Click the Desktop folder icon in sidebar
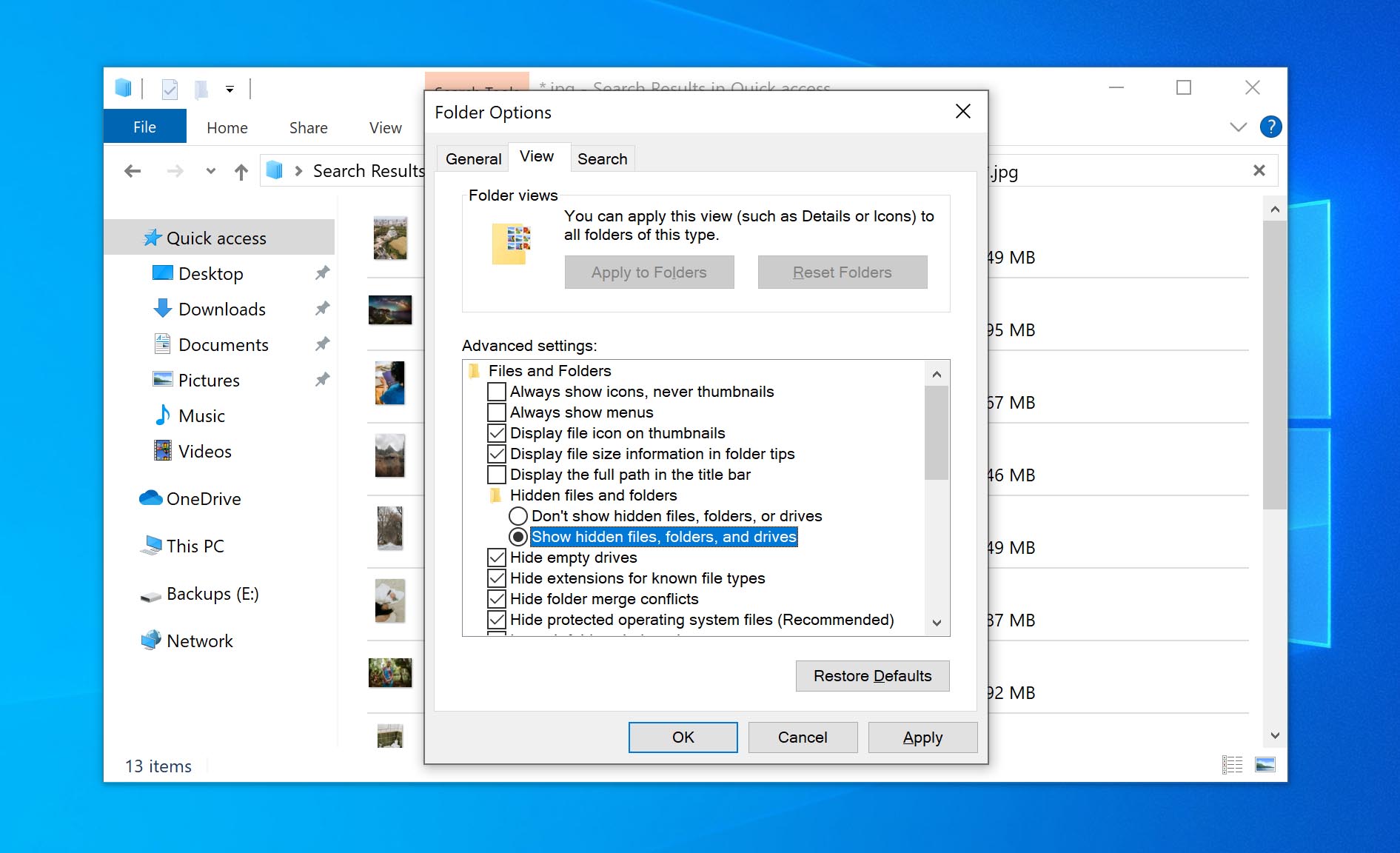 pos(162,273)
